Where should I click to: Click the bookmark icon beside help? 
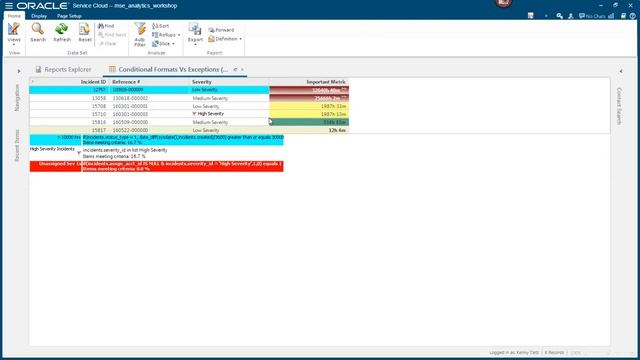(623, 16)
